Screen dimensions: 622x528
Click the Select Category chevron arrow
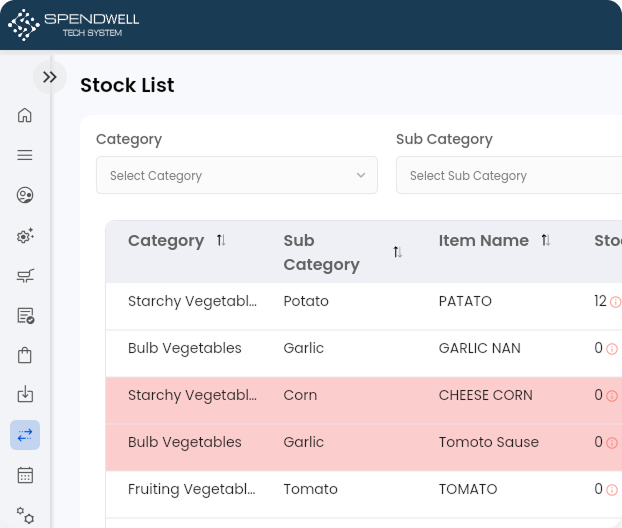(361, 175)
